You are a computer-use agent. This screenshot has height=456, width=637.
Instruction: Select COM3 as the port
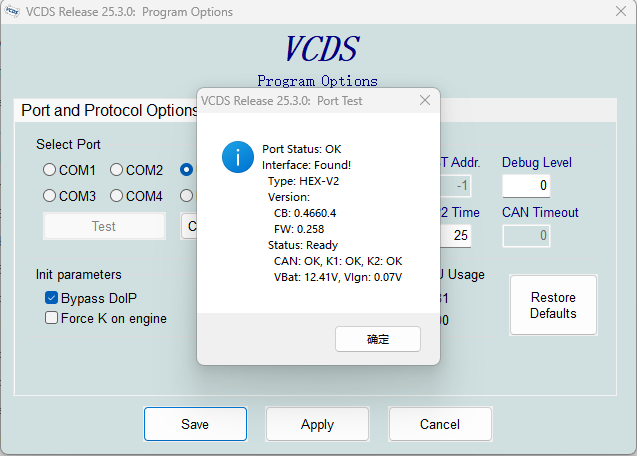point(50,196)
